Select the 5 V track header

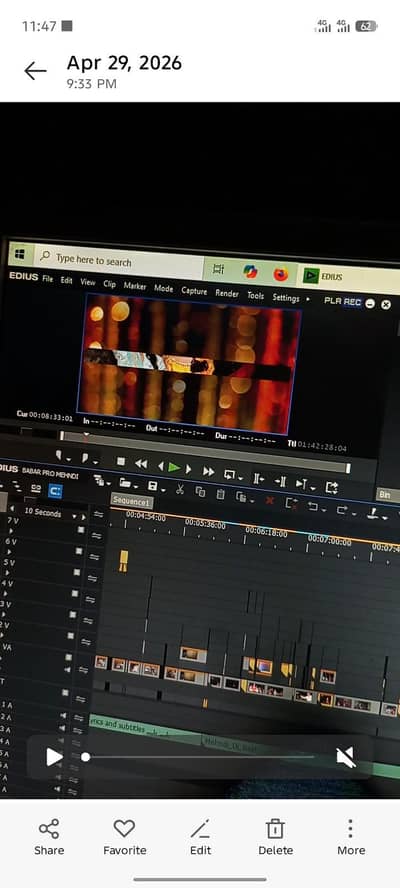coord(8,562)
